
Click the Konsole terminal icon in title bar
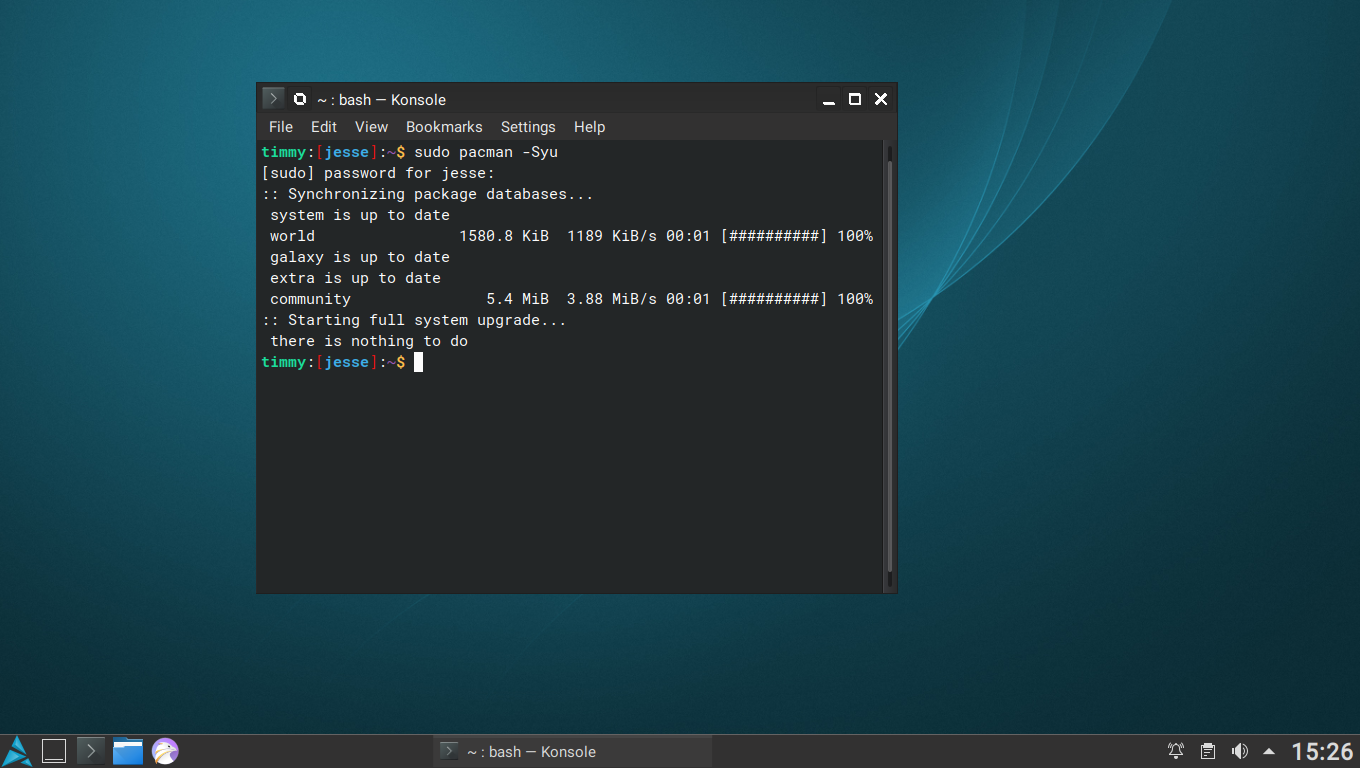pos(273,98)
